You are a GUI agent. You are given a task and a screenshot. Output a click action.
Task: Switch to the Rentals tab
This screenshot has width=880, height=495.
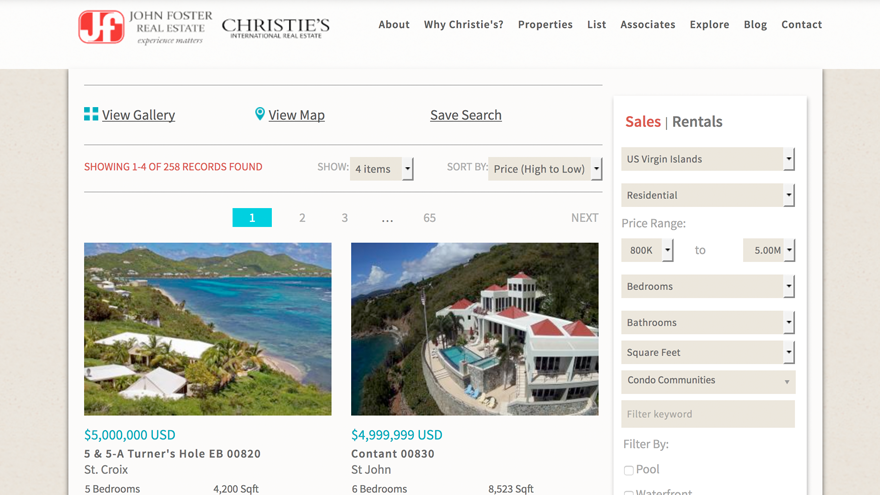697,122
